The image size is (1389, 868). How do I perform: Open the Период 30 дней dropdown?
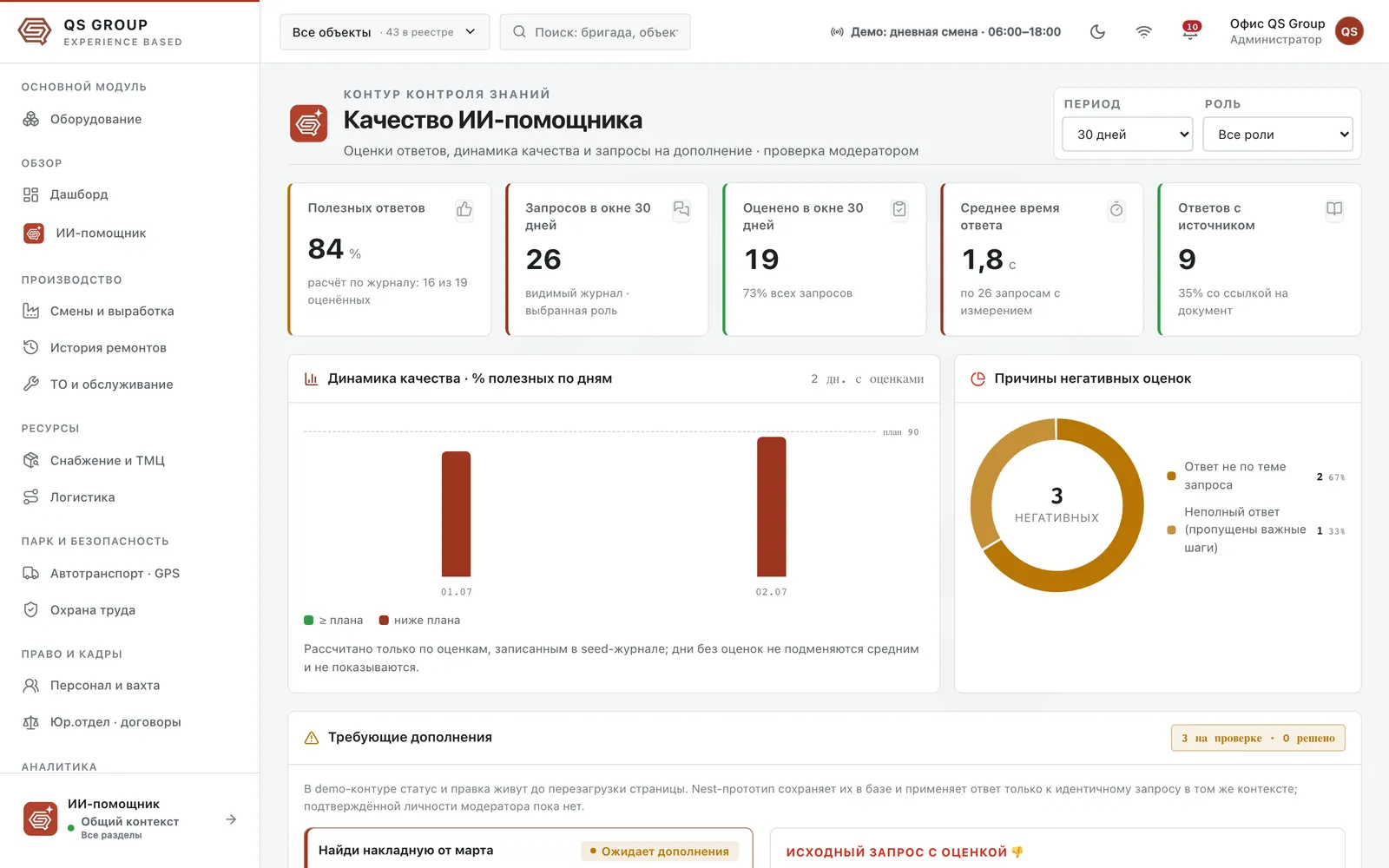pos(1128,135)
